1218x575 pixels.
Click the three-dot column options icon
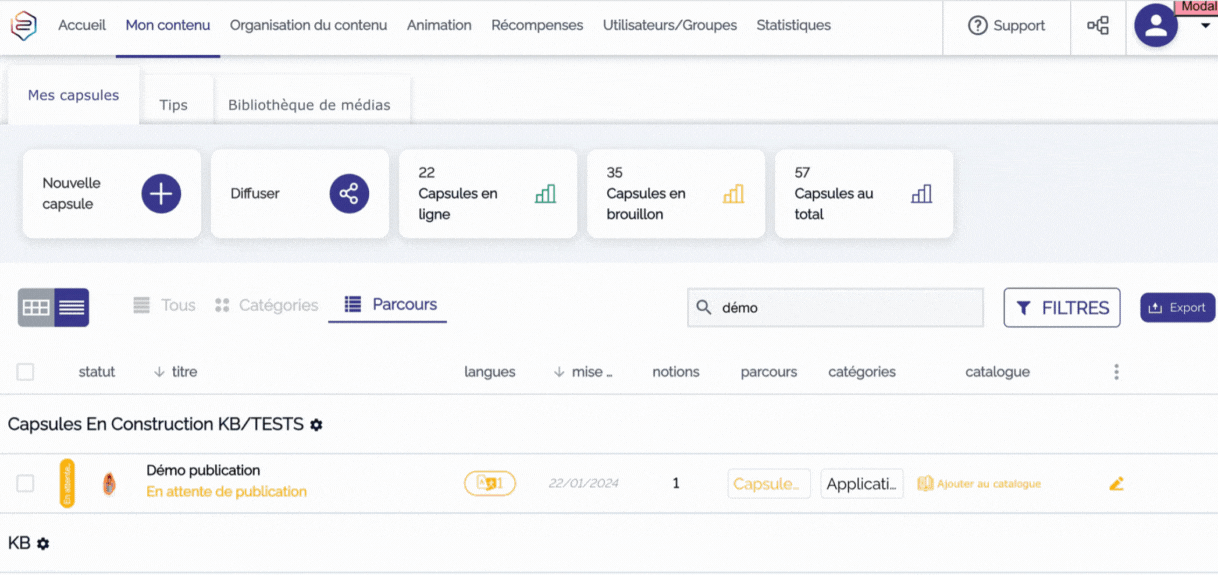pyautogui.click(x=1116, y=372)
